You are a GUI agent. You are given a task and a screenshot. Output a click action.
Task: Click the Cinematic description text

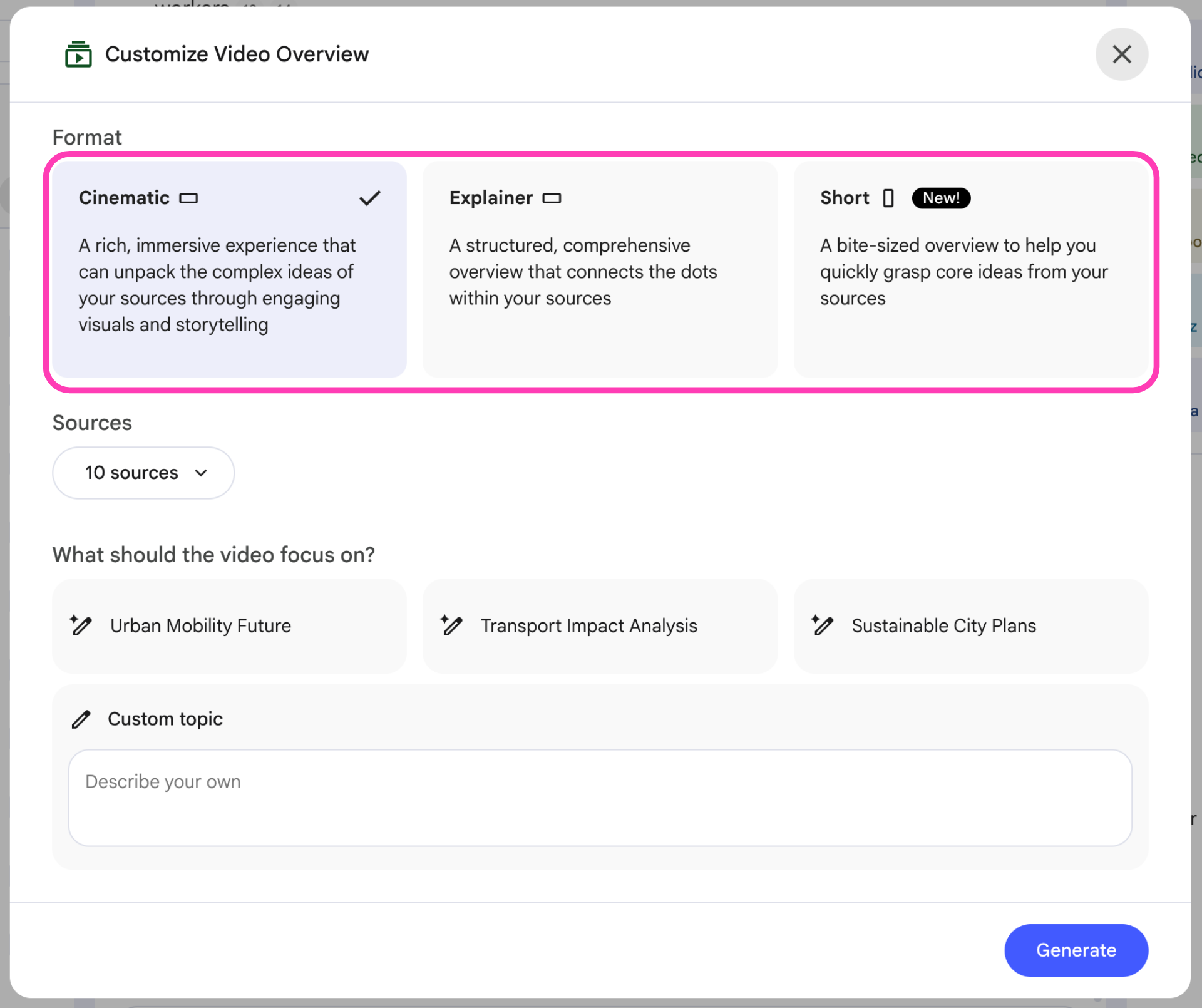pos(217,285)
